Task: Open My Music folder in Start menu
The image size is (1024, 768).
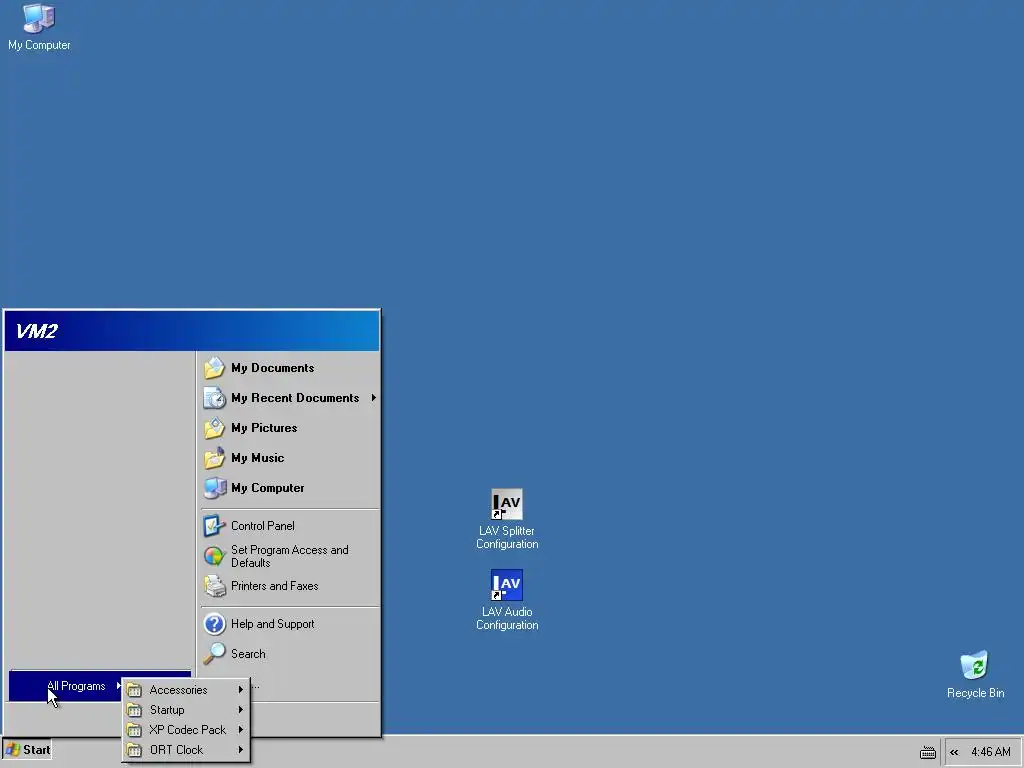Action: point(289,458)
